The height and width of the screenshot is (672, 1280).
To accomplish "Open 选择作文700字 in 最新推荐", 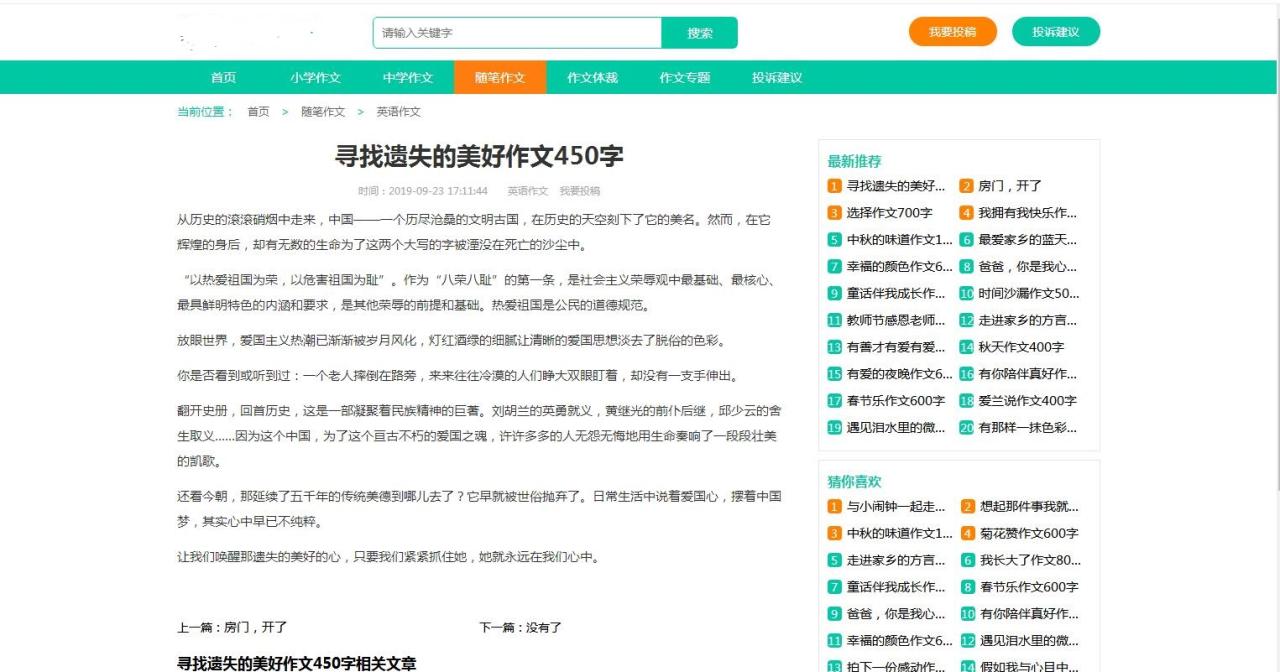I will (x=889, y=213).
